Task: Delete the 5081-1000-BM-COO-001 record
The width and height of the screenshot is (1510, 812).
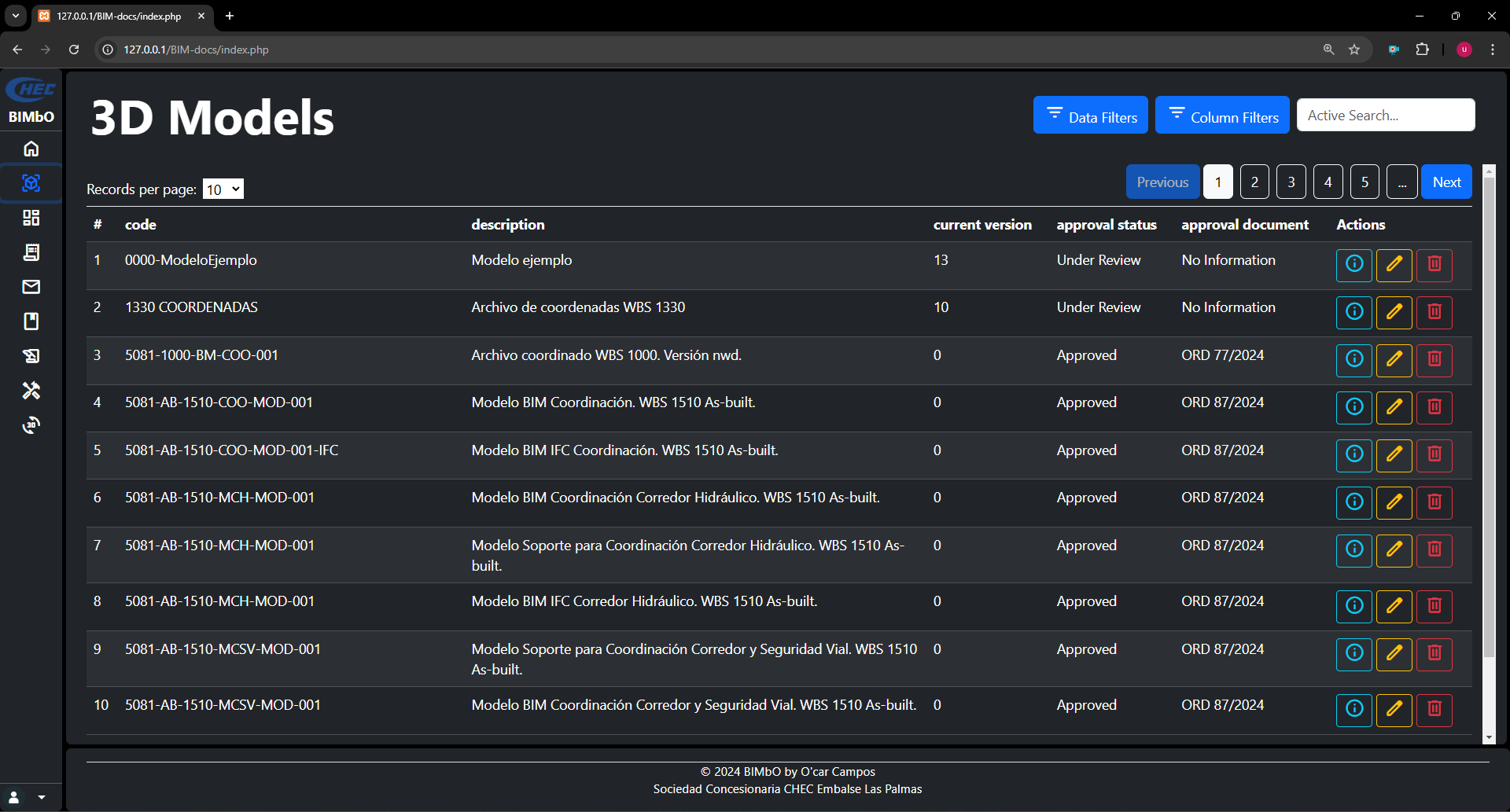Action: point(1434,360)
